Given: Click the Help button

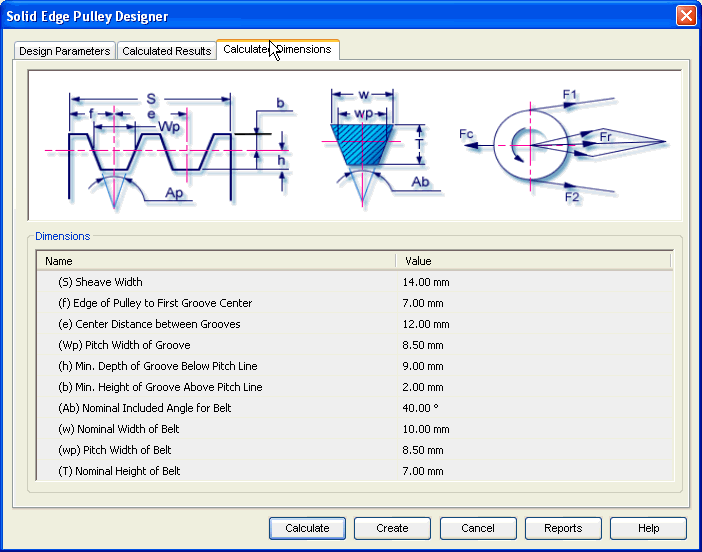Looking at the screenshot, I should (648, 528).
